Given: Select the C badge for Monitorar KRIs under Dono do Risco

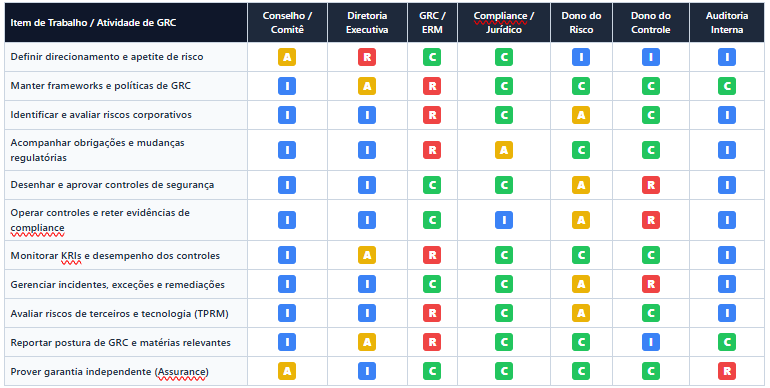Looking at the screenshot, I should pos(581,255).
